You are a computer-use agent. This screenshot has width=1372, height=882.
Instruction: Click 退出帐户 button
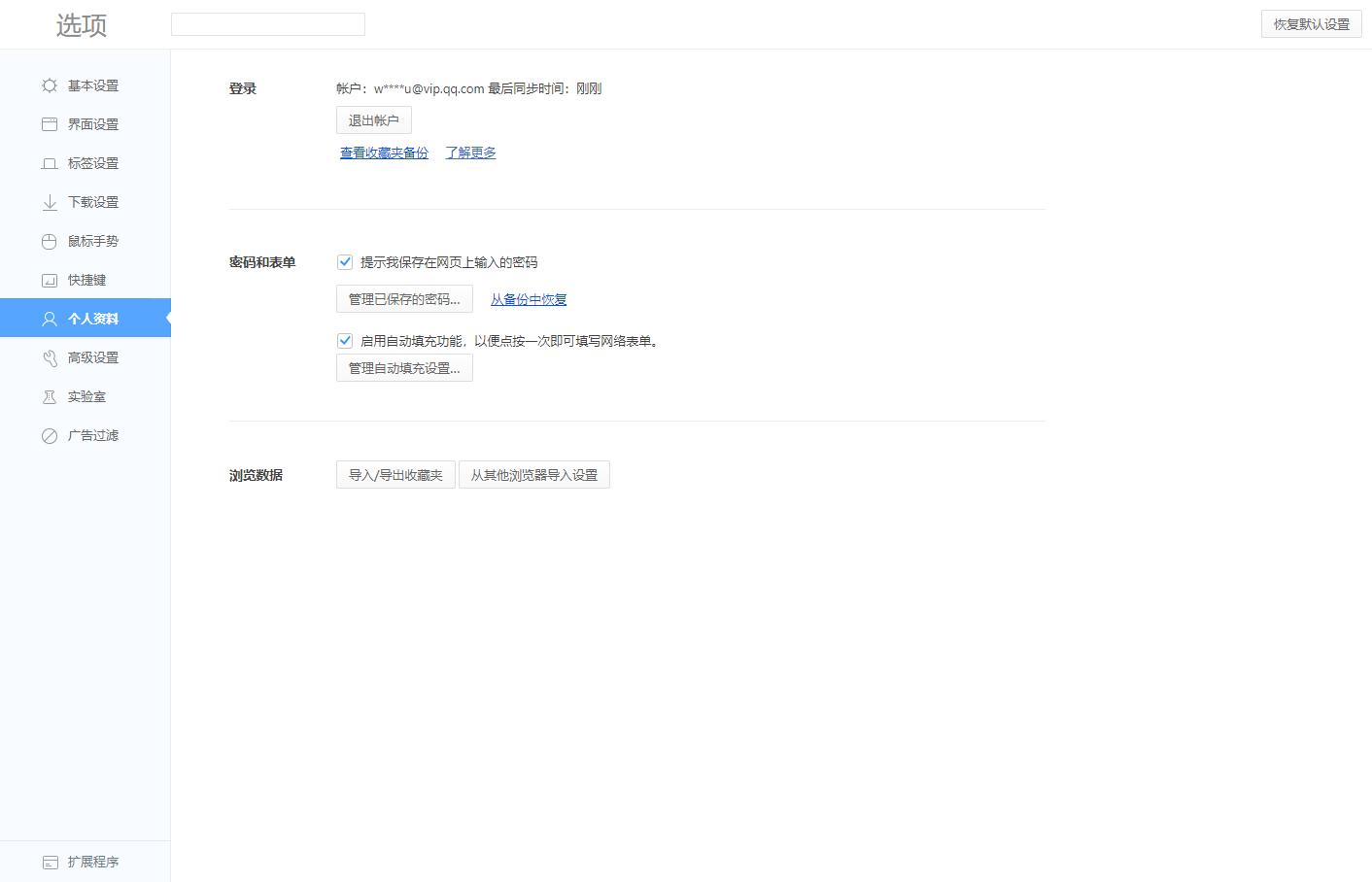374,120
